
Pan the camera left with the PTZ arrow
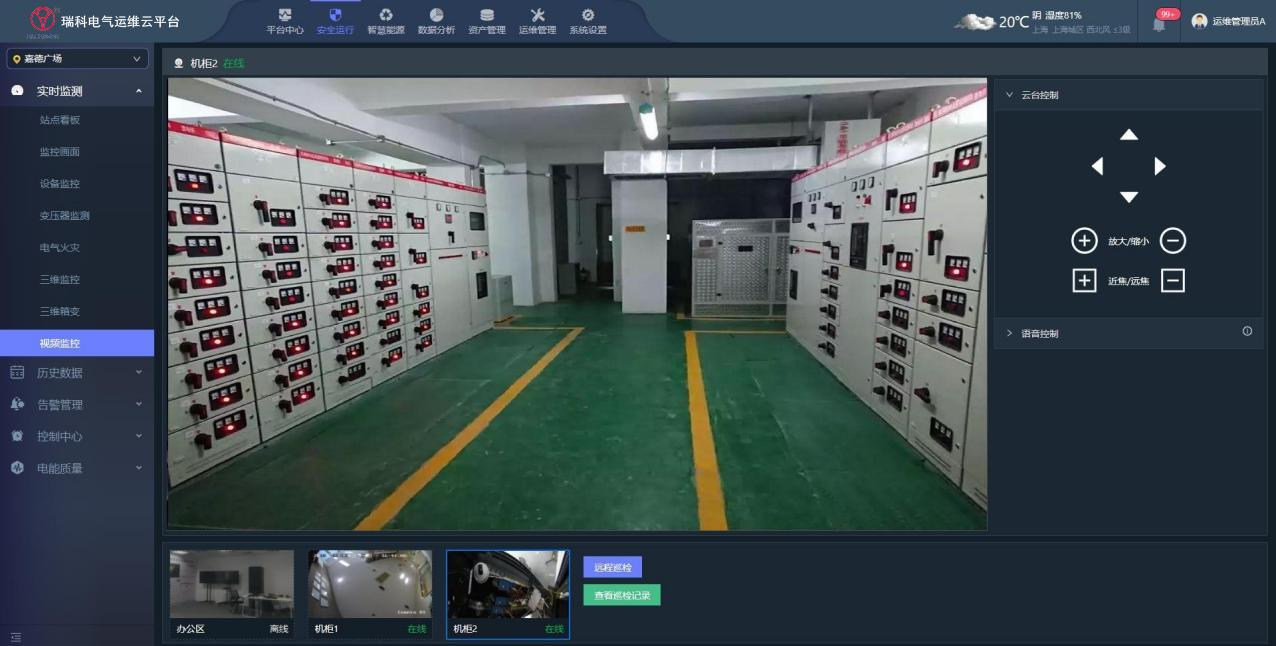click(x=1098, y=166)
